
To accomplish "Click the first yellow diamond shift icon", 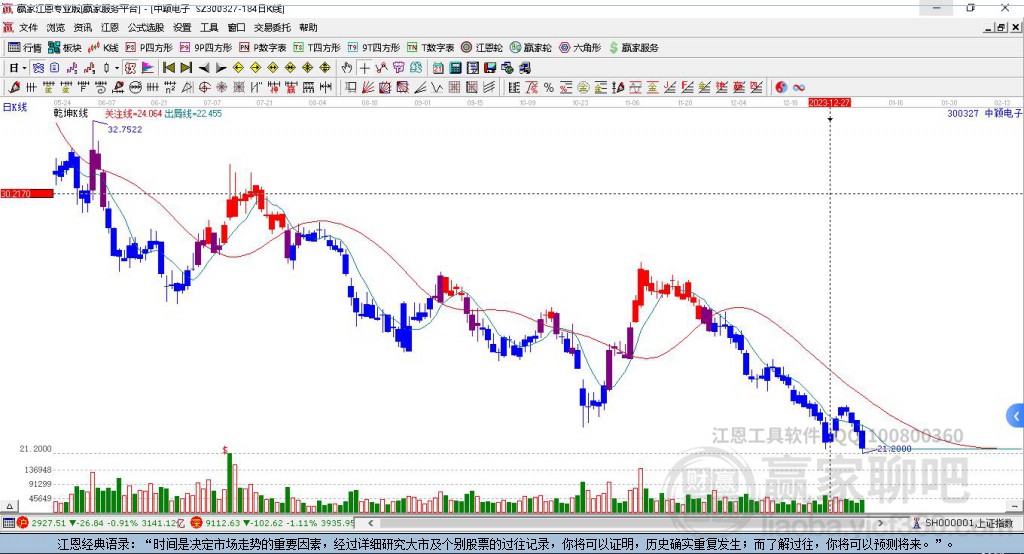I will [238, 68].
